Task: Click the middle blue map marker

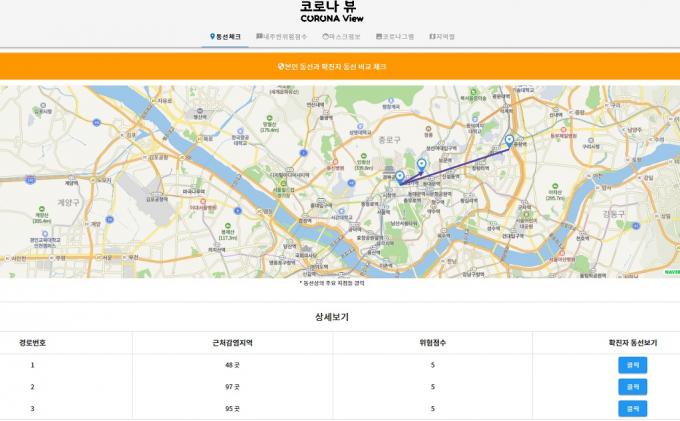Action: pos(421,165)
